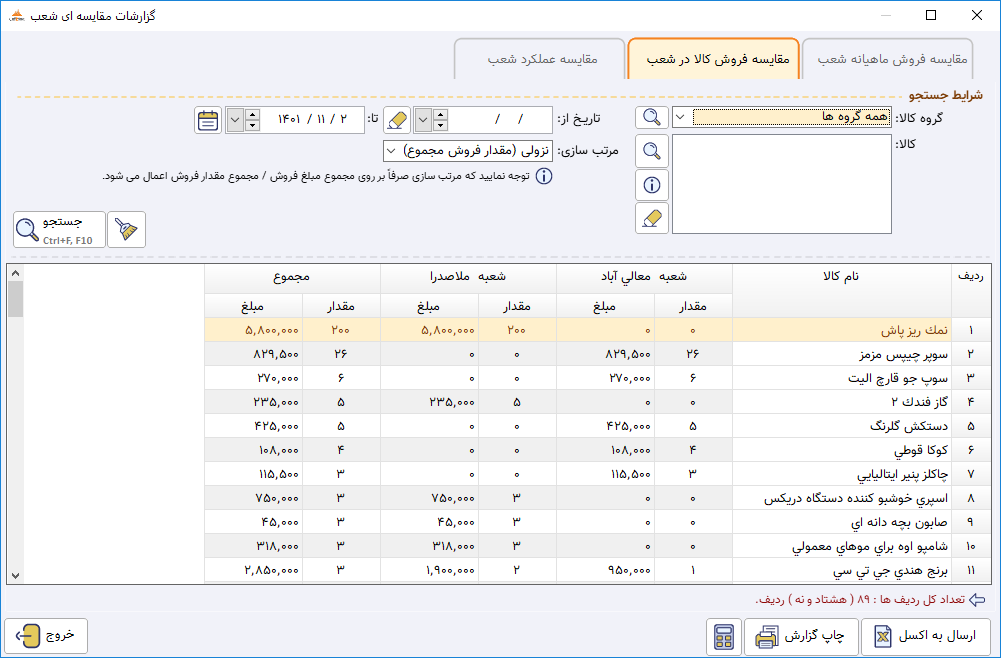The width and height of the screenshot is (1001, 658).
Task: Open the مرتب سازی sort order dropdown
Action: (391, 151)
